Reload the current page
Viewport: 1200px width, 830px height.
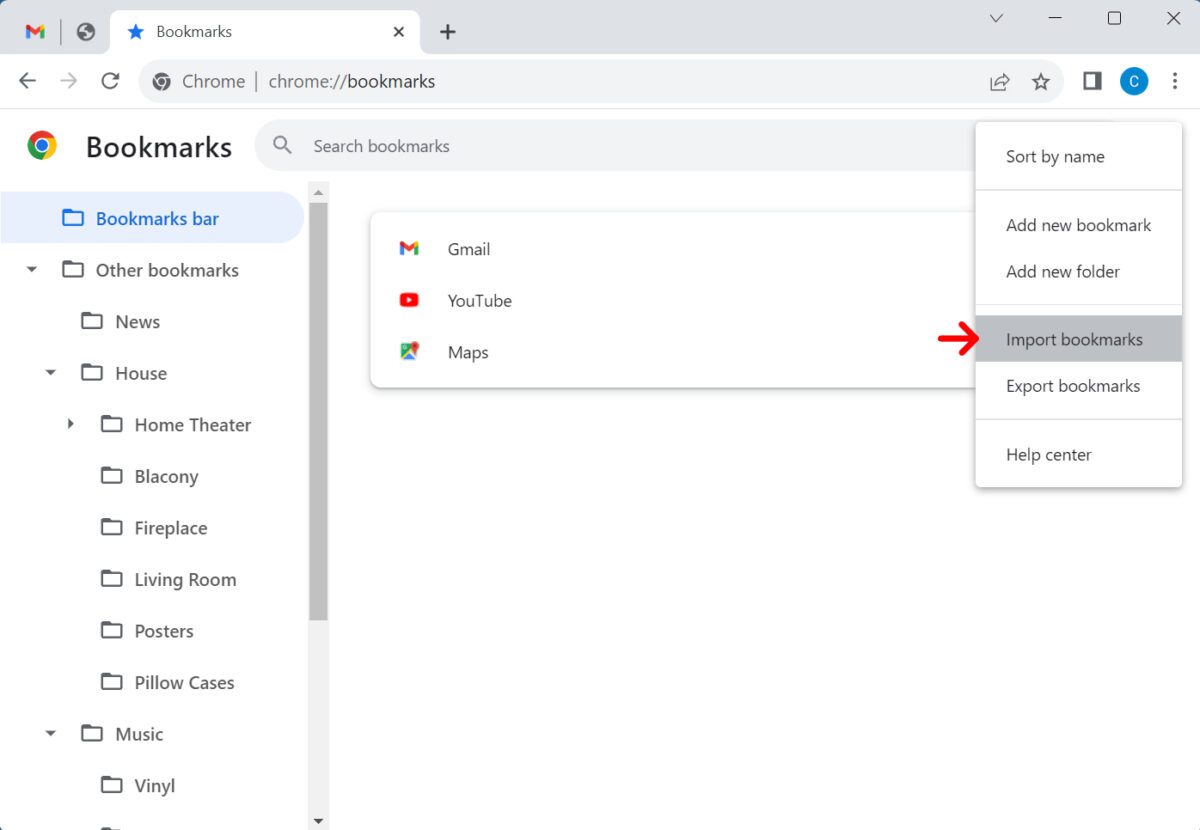pos(110,81)
